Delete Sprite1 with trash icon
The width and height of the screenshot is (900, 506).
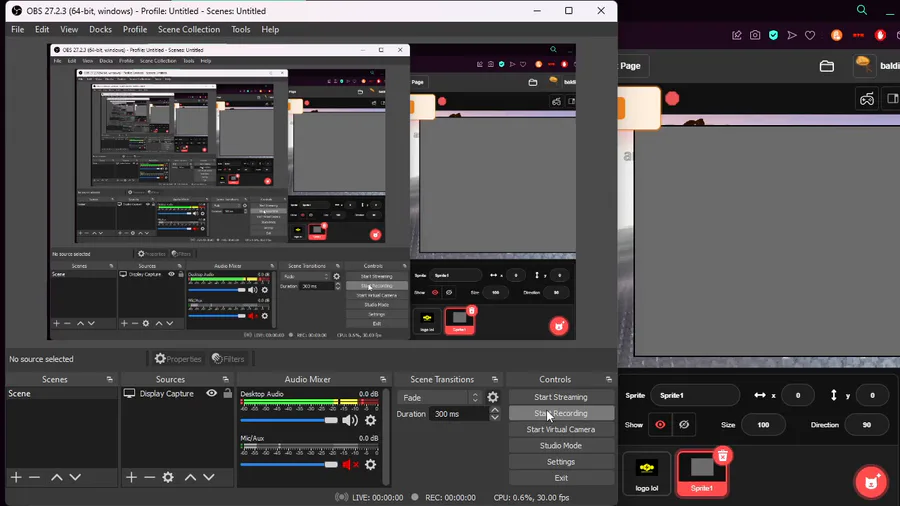point(723,456)
